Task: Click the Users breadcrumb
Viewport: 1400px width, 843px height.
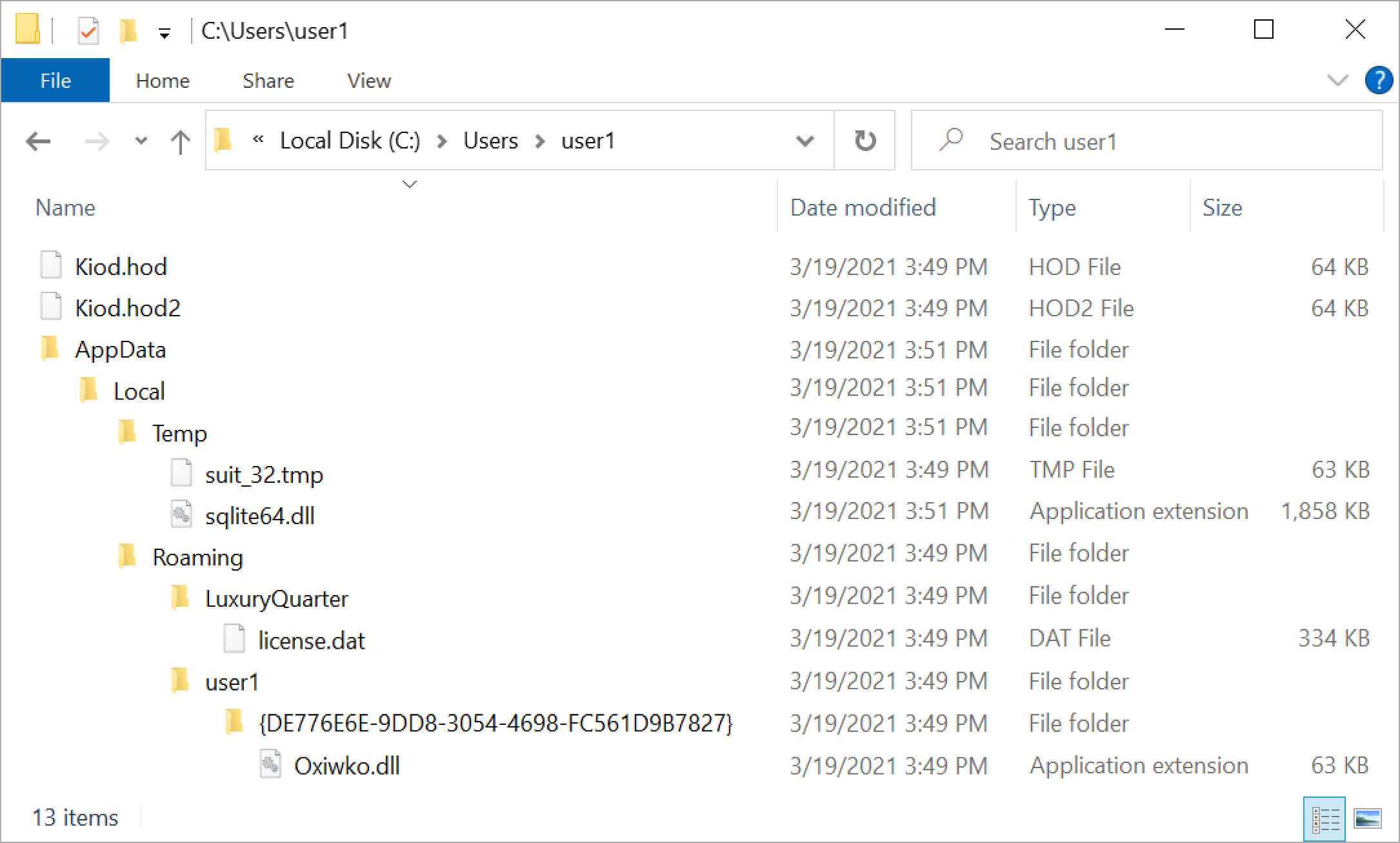Action: [x=490, y=141]
